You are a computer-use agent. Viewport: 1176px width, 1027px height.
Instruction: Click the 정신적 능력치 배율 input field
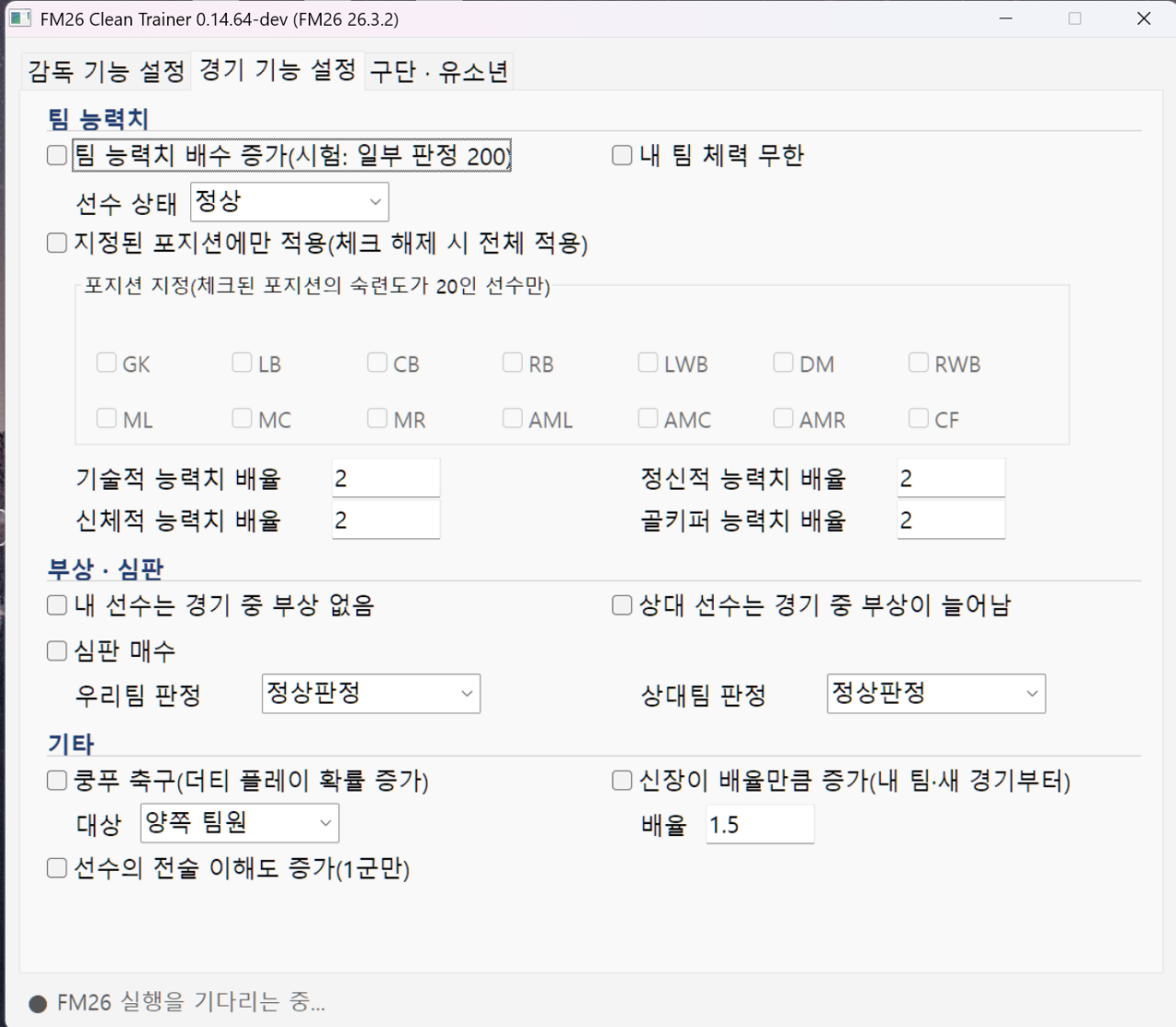[950, 479]
